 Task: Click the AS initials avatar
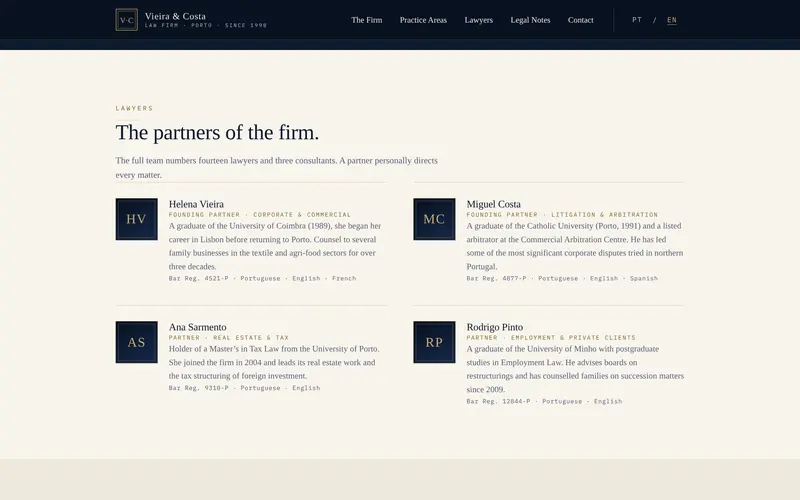(x=136, y=342)
